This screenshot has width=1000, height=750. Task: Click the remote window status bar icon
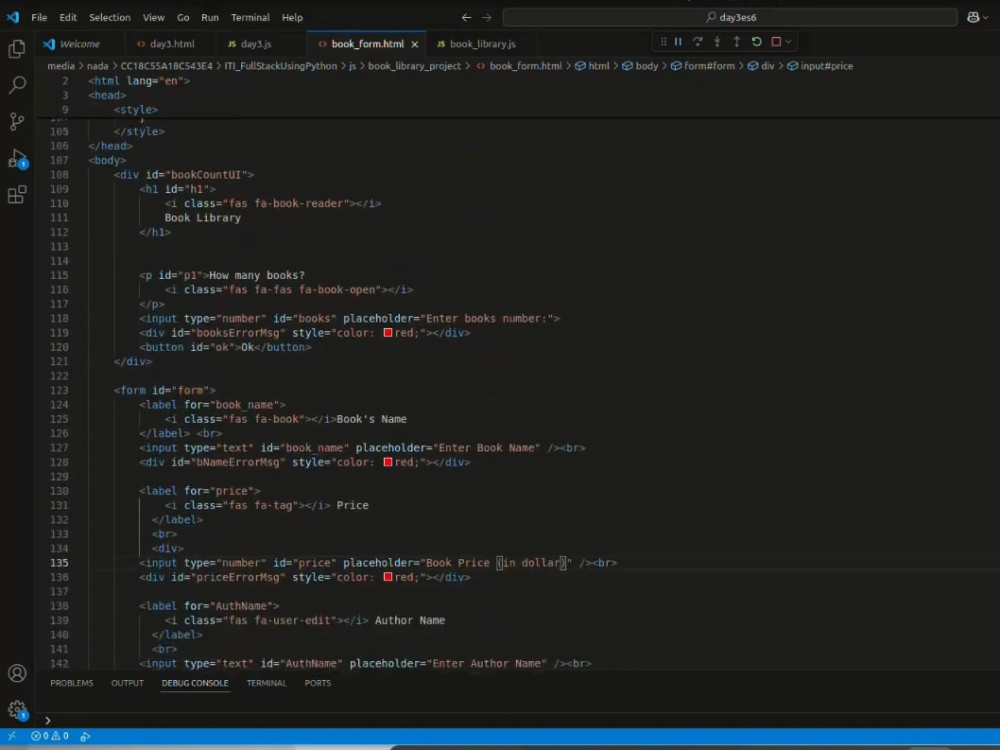12,735
